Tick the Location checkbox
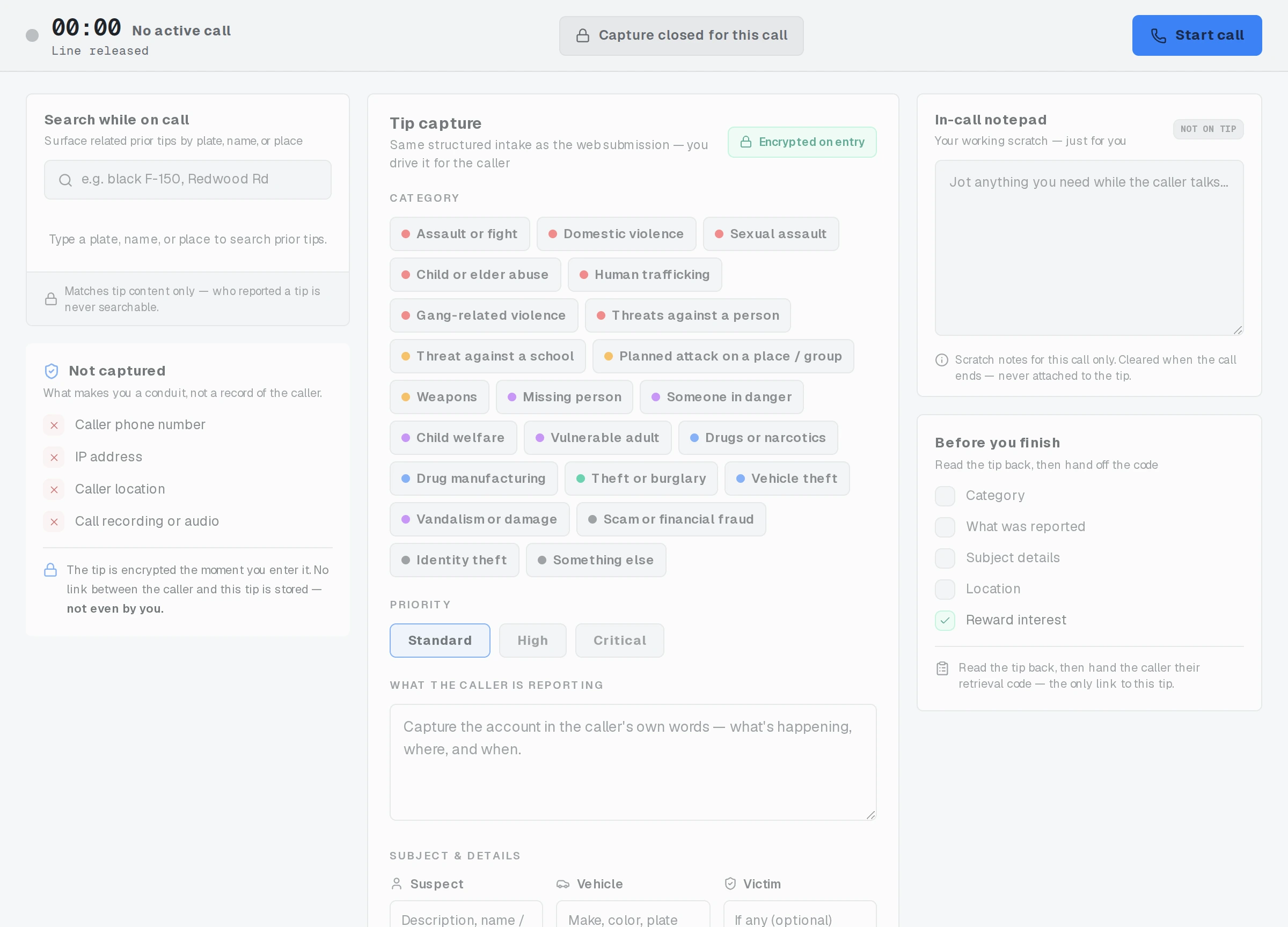The image size is (1288, 927). point(945,589)
